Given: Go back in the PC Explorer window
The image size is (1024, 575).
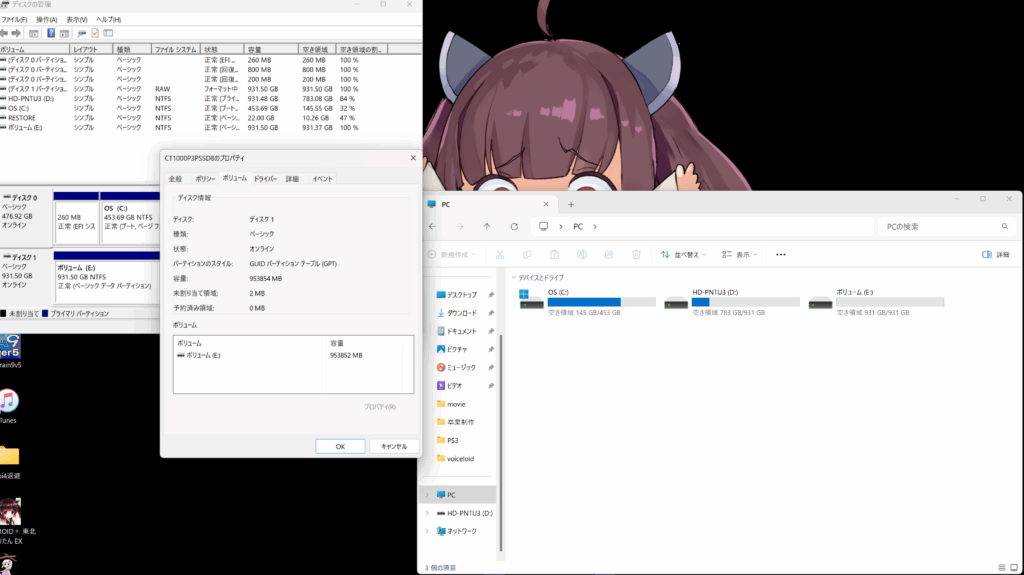Looking at the screenshot, I should [432, 227].
